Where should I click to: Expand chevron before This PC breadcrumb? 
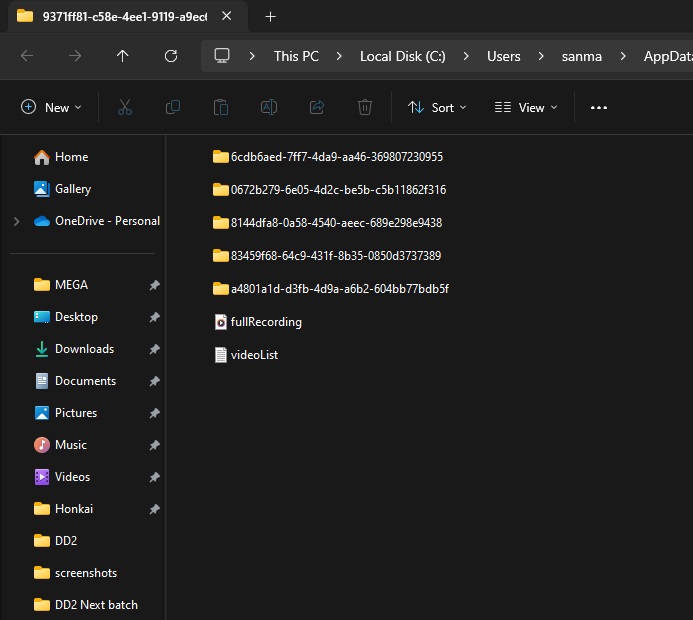252,56
